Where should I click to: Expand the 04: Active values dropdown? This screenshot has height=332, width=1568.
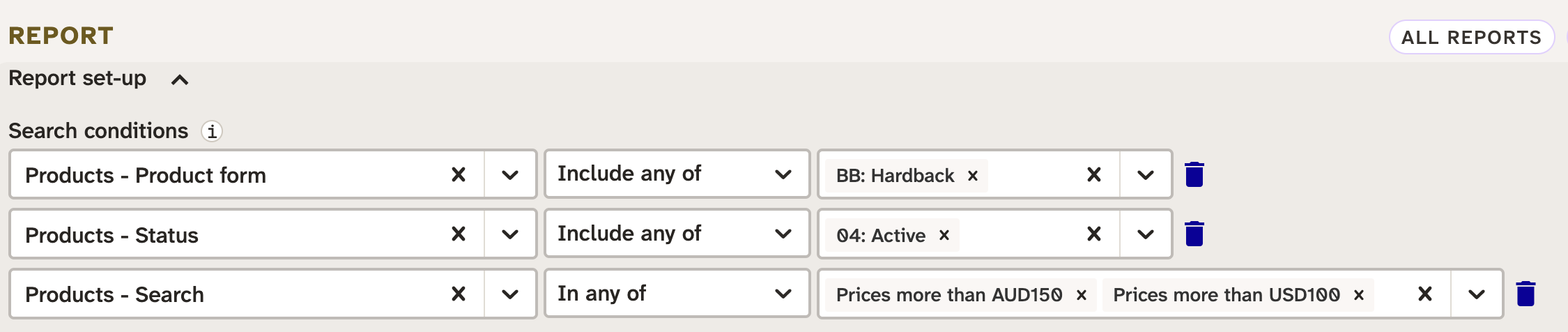tap(1146, 234)
